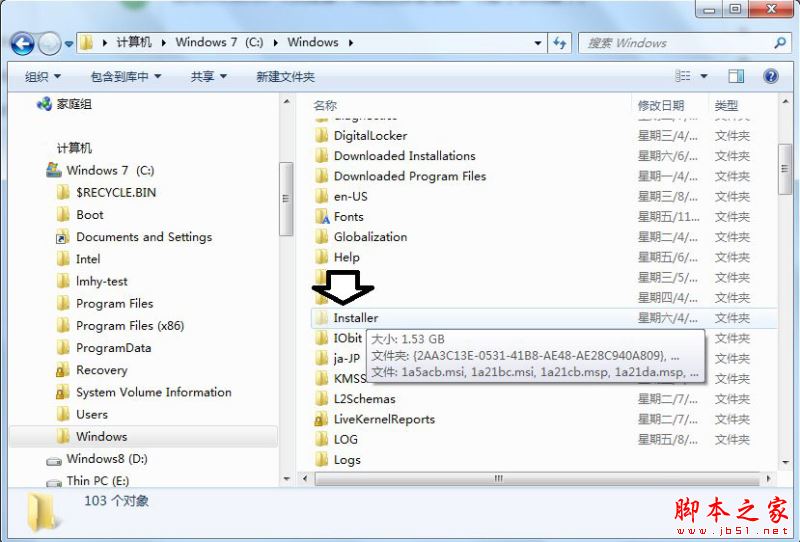The height and width of the screenshot is (542, 800).
Task: Open the recent pages dropdown arrow
Action: click(69, 44)
